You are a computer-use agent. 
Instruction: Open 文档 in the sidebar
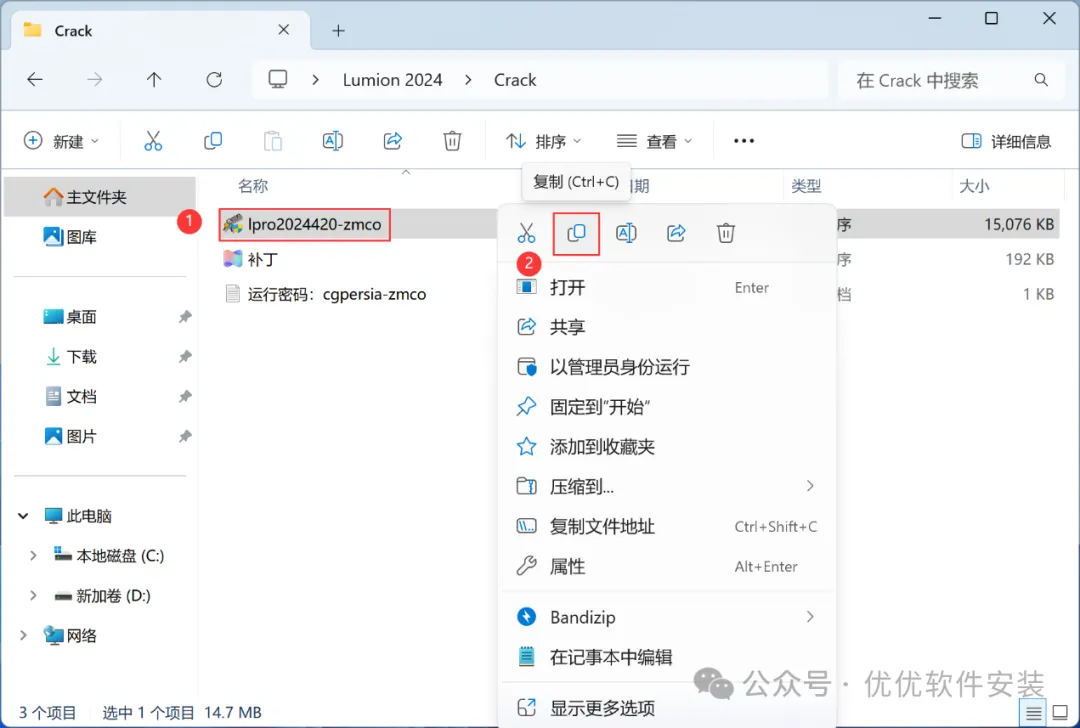tap(70, 397)
